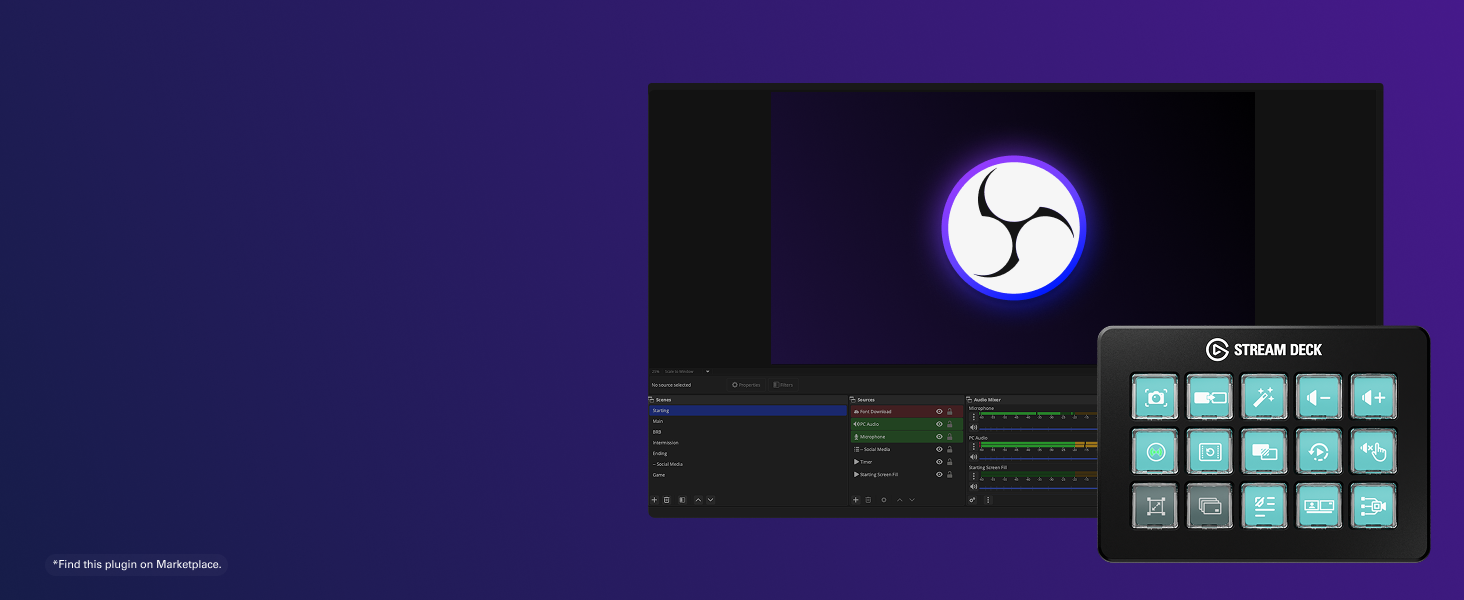Tap the instant replay play key on Stream Deck
The height and width of the screenshot is (600, 1464).
click(x=1319, y=452)
